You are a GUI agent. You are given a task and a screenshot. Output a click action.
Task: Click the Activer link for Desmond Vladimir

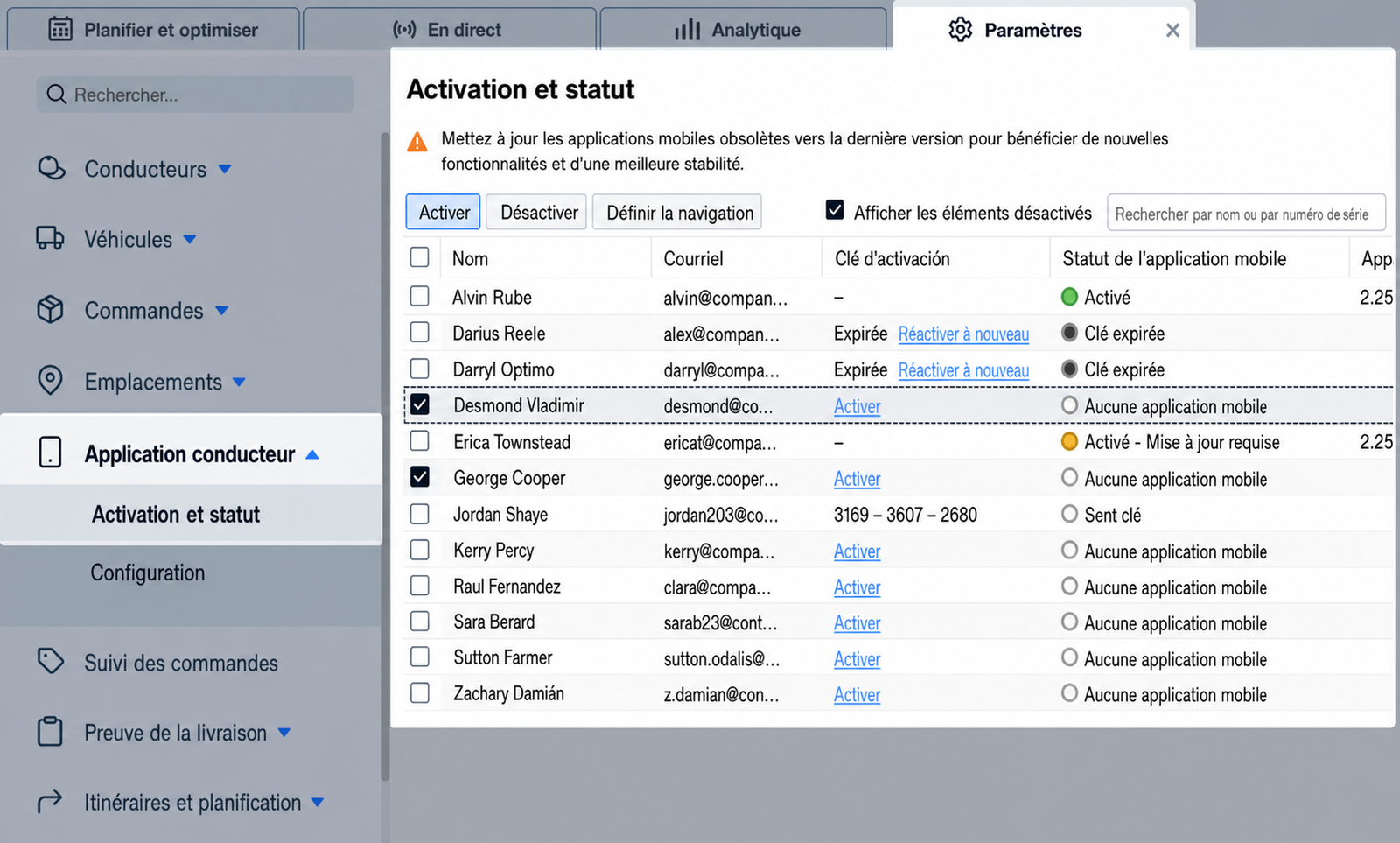coord(857,406)
